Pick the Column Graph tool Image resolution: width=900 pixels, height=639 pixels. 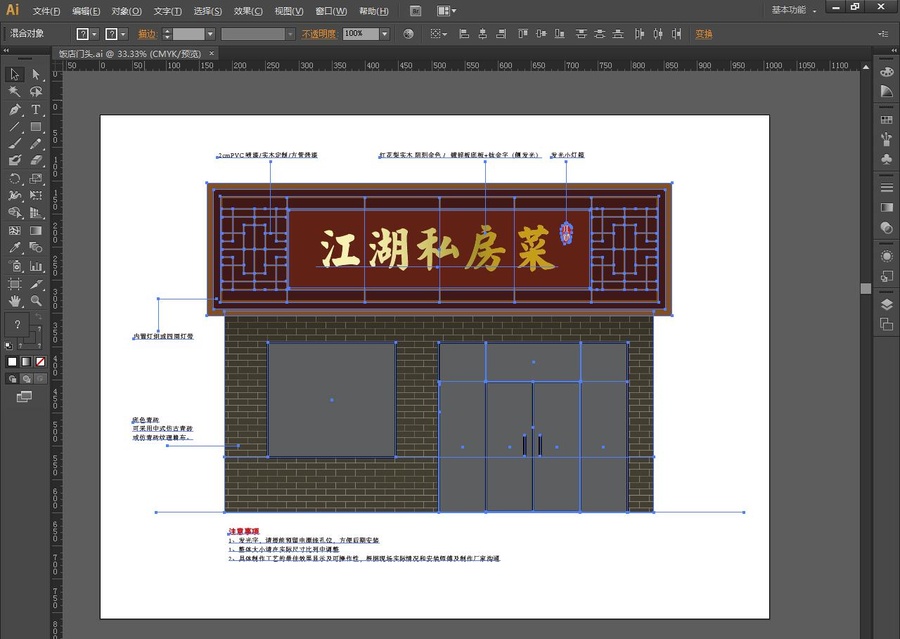tap(36, 266)
